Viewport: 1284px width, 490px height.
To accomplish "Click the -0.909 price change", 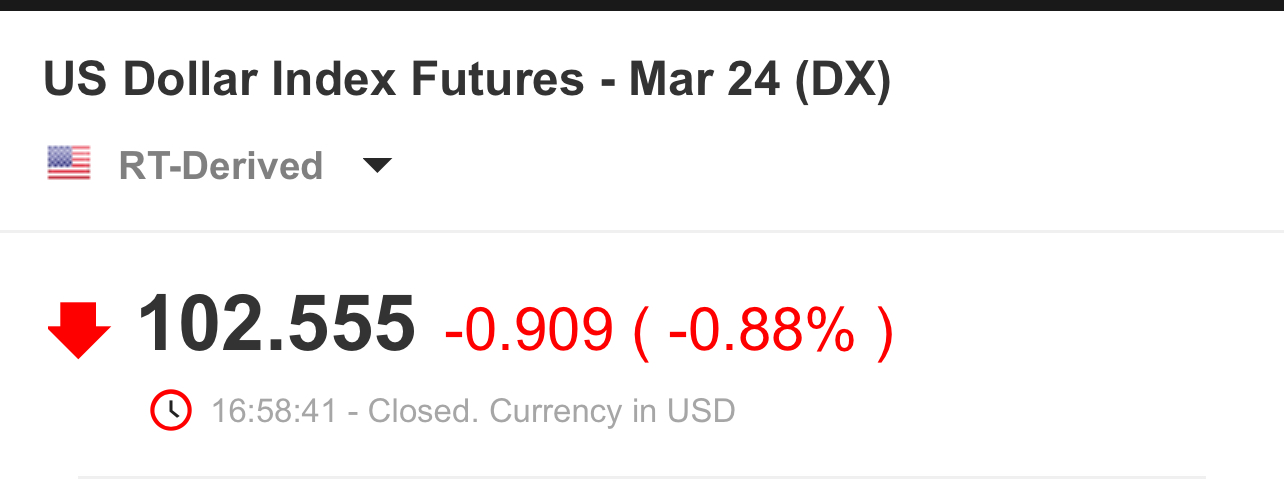I will [527, 329].
